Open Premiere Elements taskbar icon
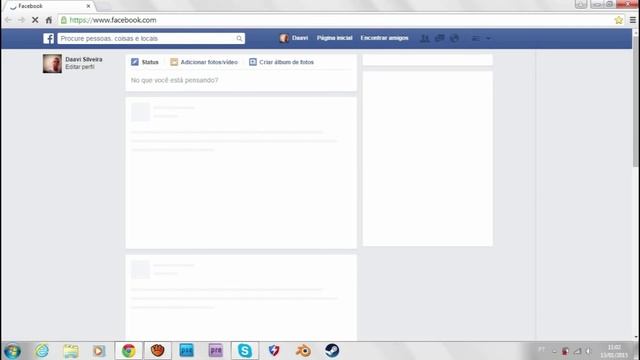This screenshot has height=360, width=640. point(216,351)
